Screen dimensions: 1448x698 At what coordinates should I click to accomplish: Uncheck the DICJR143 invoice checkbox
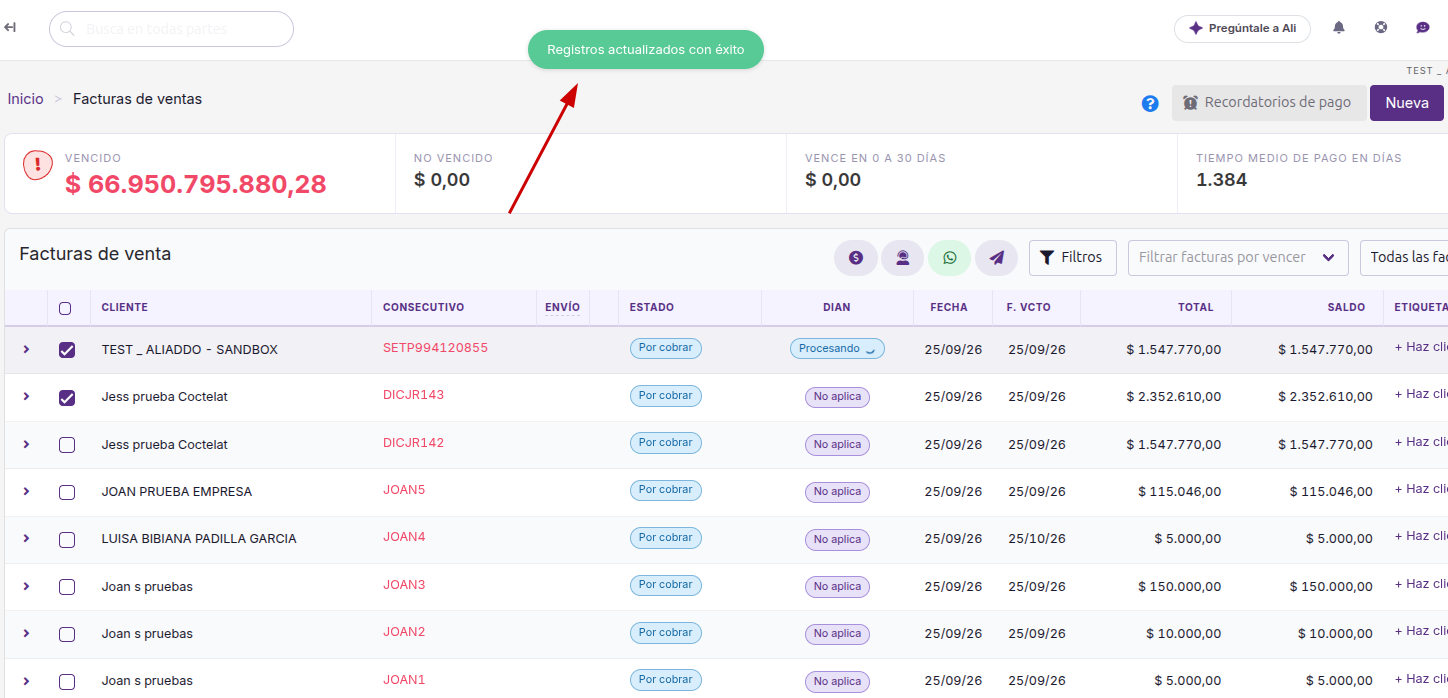click(x=67, y=397)
